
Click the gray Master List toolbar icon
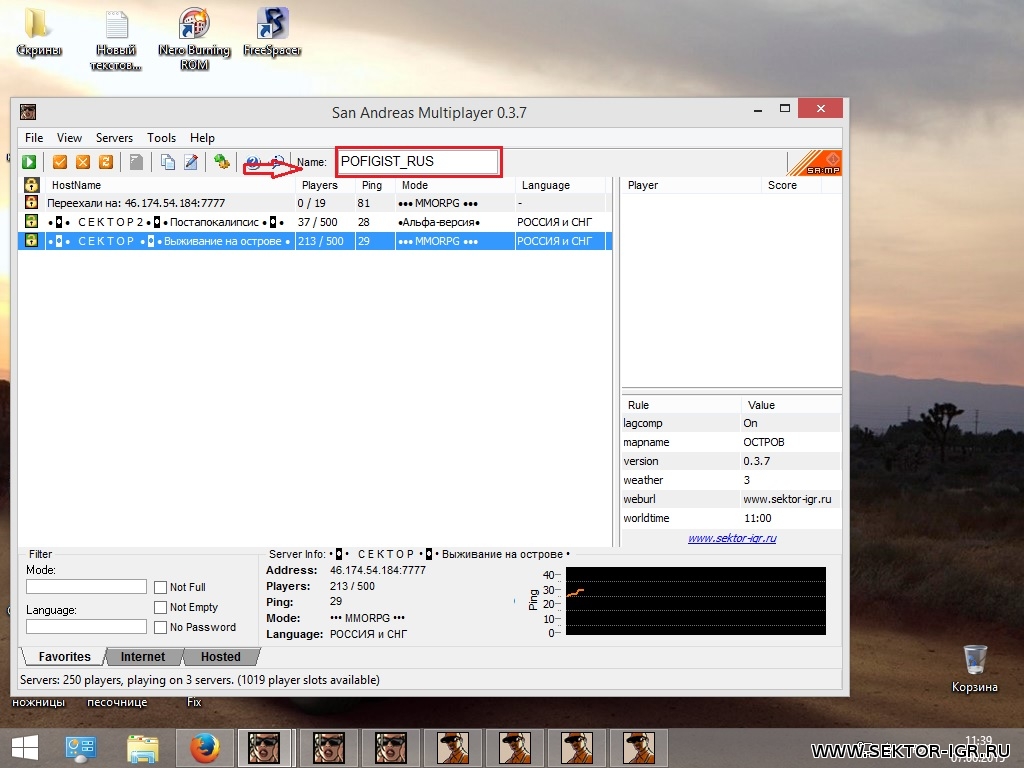coord(136,162)
